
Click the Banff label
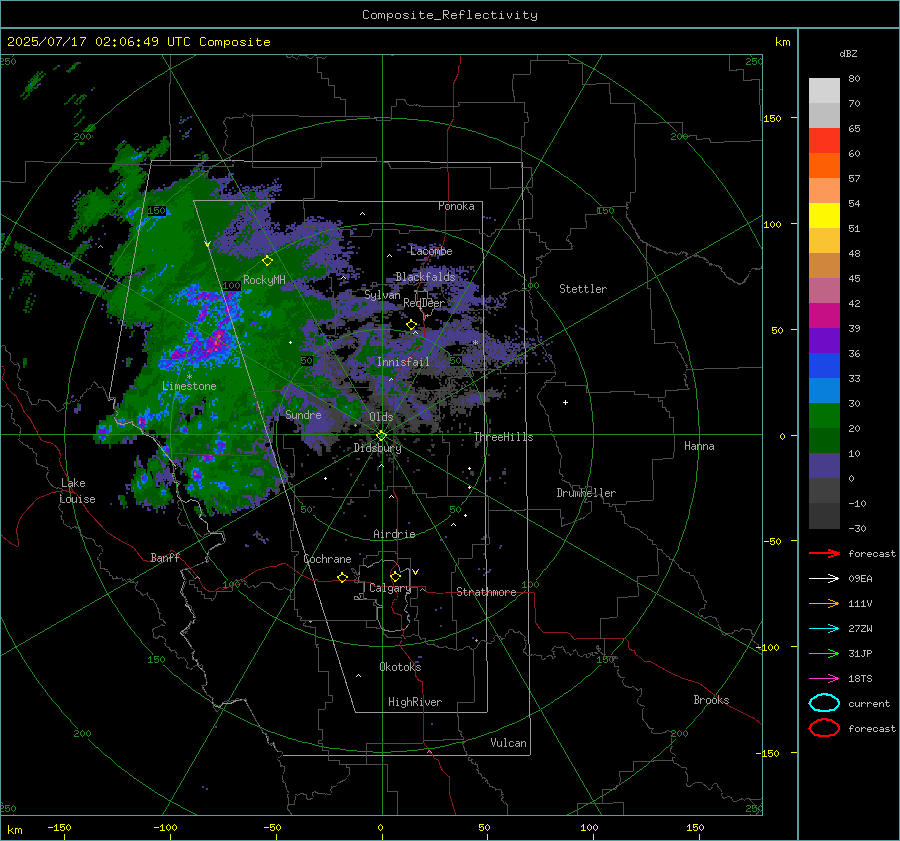coord(165,557)
